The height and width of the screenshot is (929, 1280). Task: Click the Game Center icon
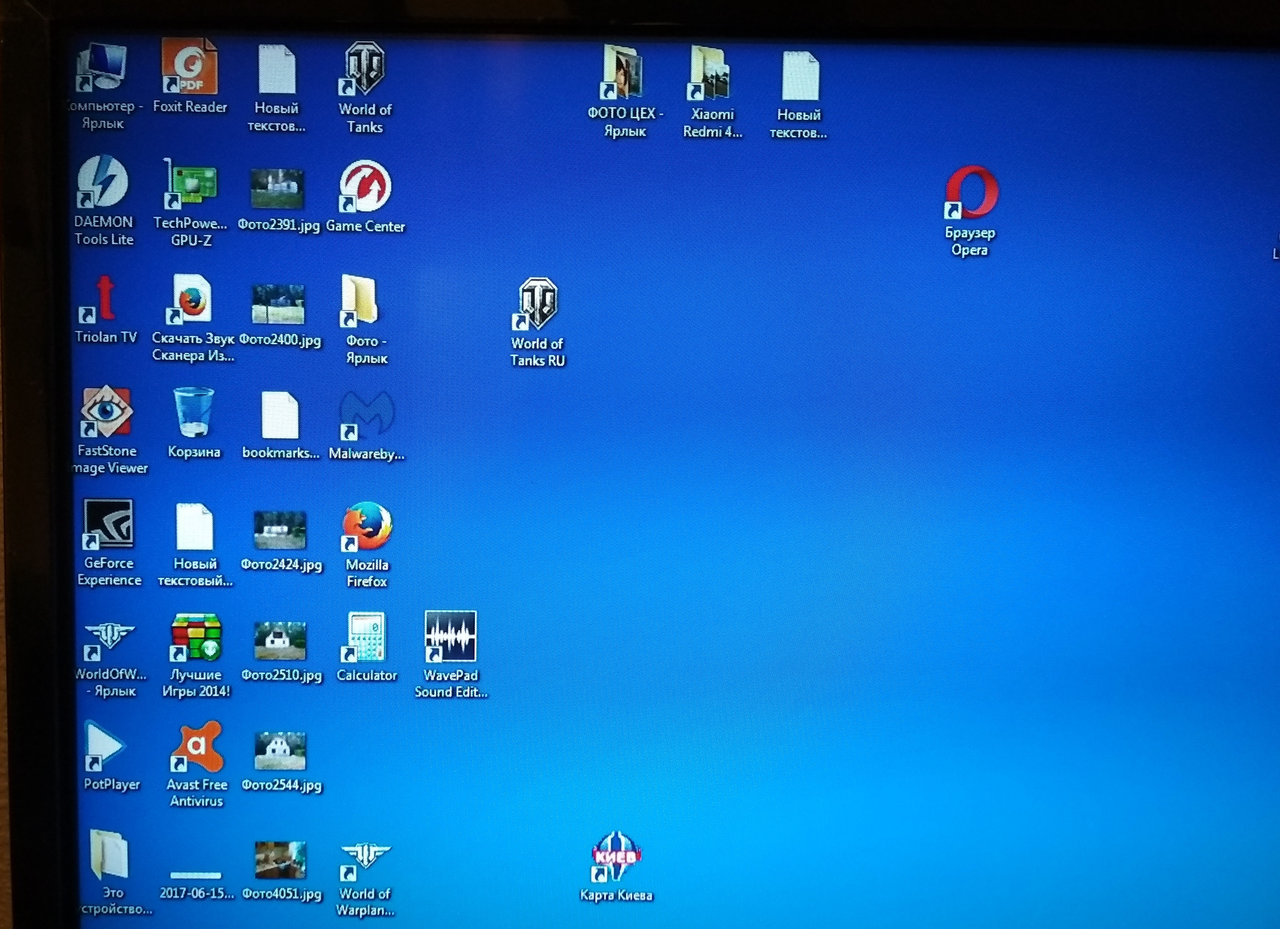[x=365, y=188]
